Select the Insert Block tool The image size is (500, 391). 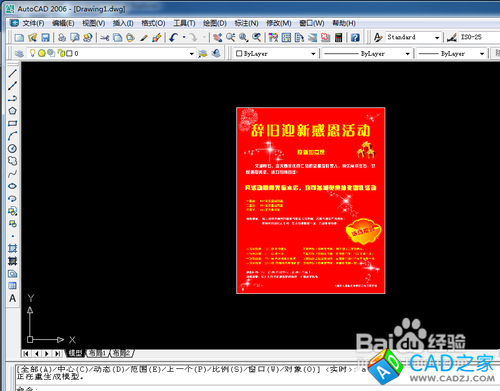point(12,211)
